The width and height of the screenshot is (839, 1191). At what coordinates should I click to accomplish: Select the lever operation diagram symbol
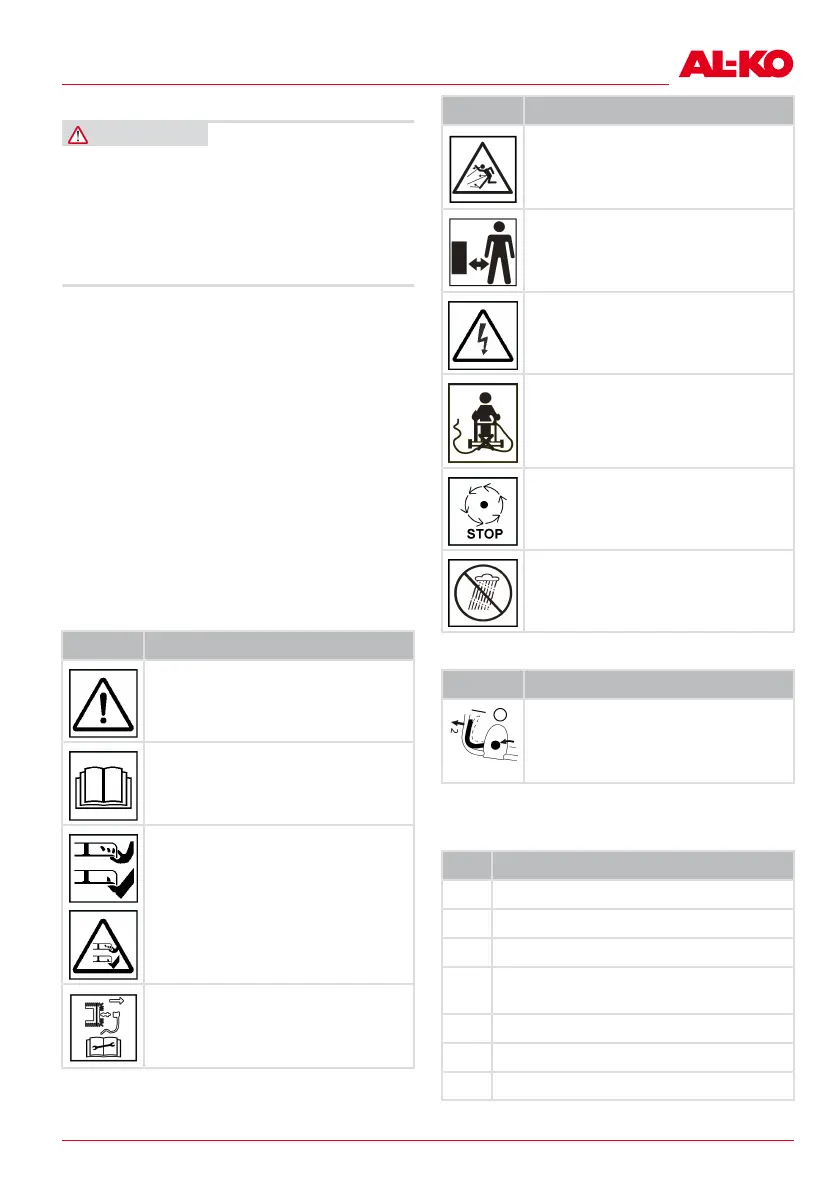pos(483,740)
